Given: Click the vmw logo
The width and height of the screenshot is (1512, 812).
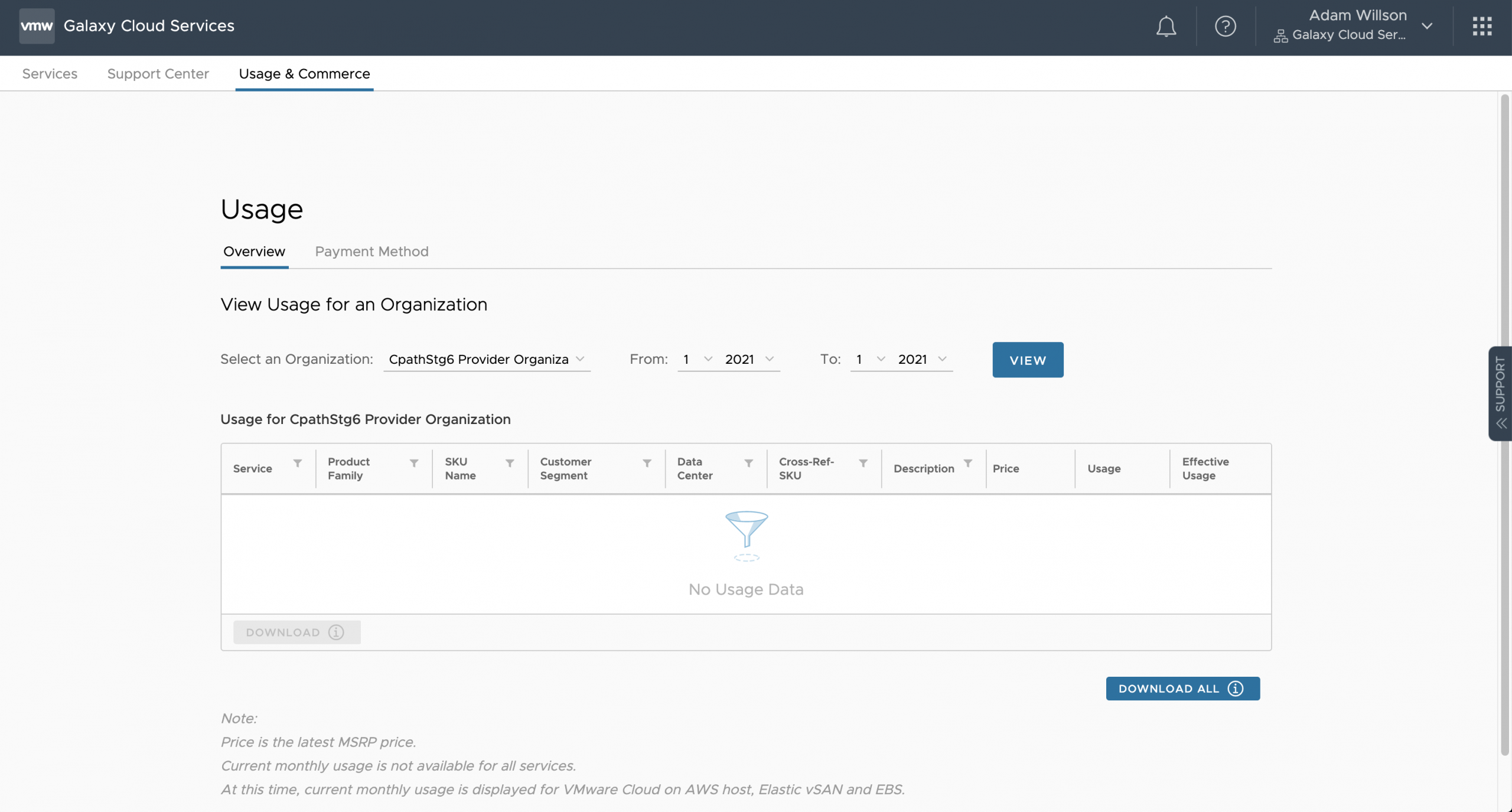Looking at the screenshot, I should coord(37,26).
